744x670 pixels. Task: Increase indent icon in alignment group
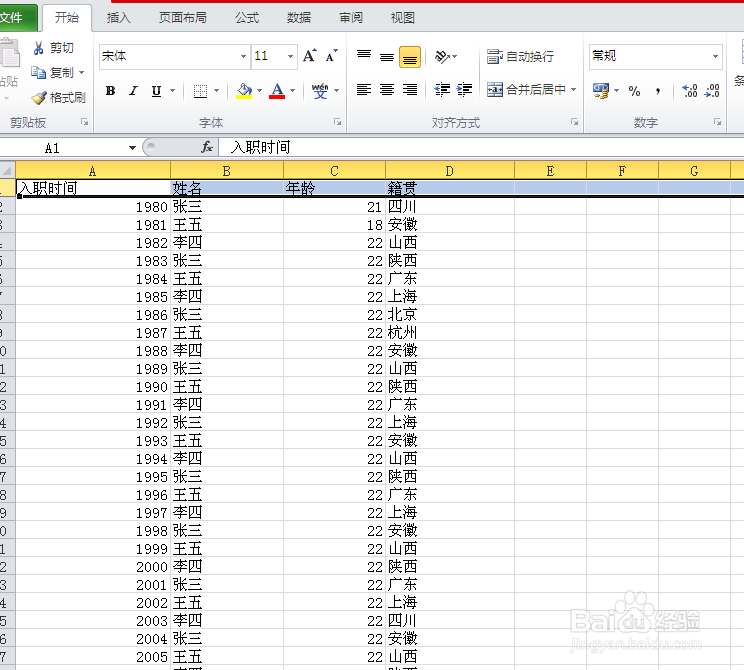pos(464,90)
